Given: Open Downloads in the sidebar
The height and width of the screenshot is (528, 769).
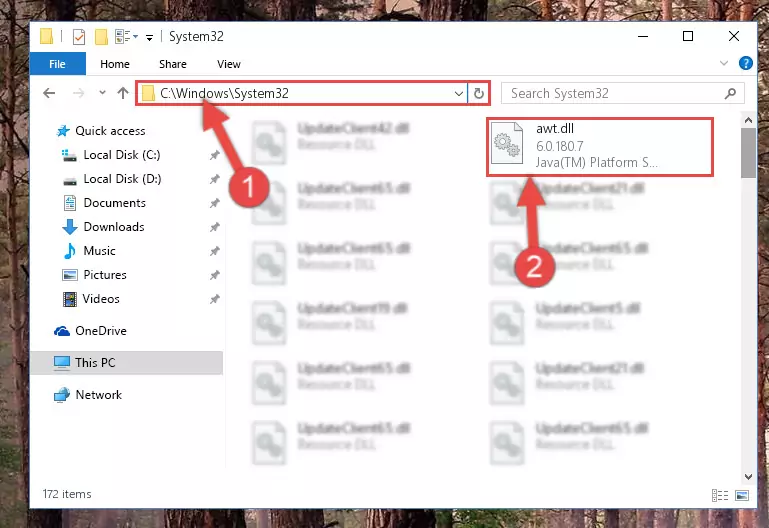Looking at the screenshot, I should click(114, 227).
